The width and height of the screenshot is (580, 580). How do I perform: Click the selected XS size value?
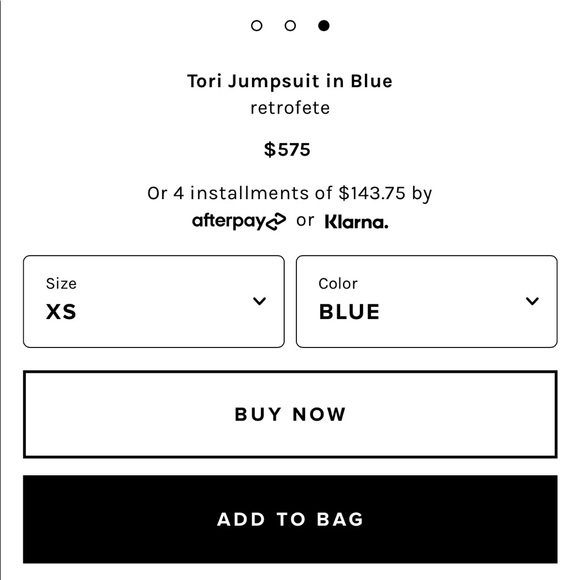click(61, 311)
